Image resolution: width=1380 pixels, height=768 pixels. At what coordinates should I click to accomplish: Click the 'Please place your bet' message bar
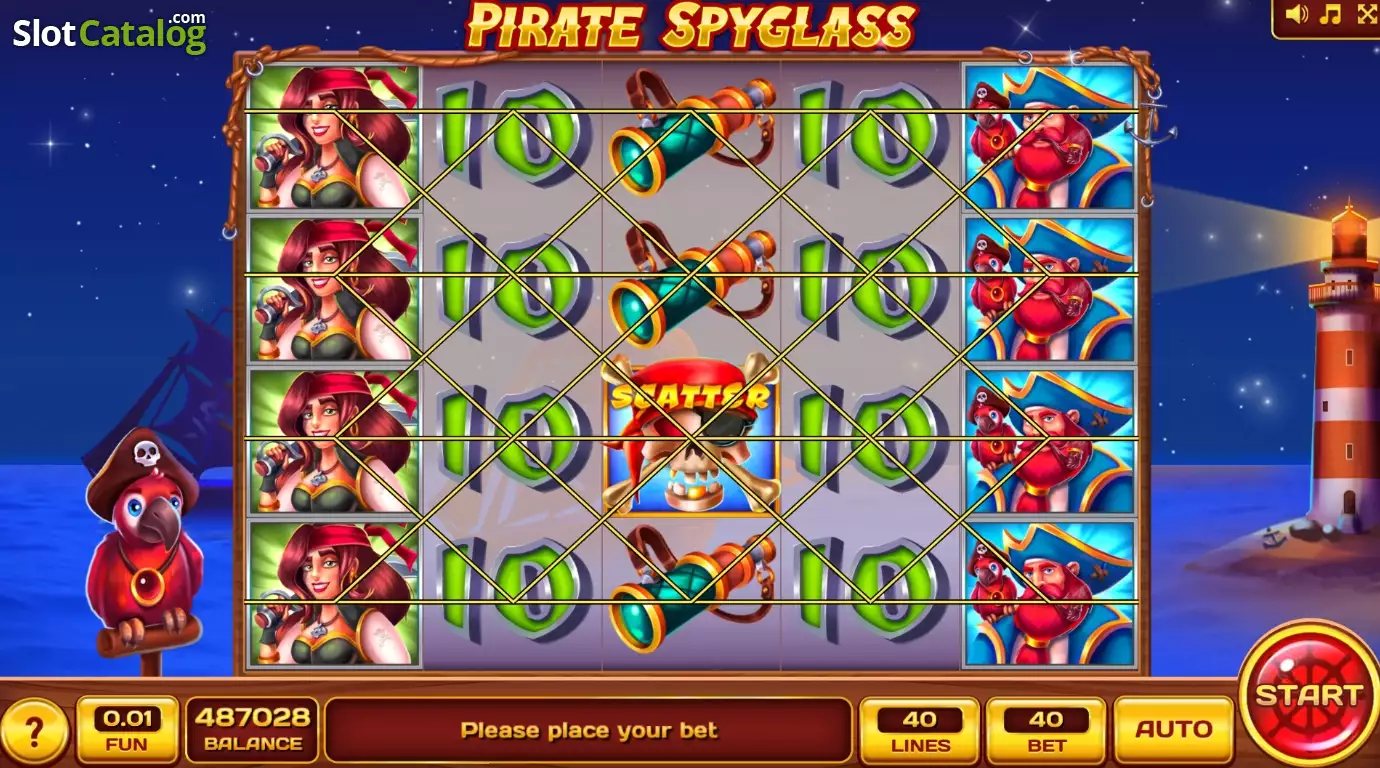pyautogui.click(x=589, y=730)
